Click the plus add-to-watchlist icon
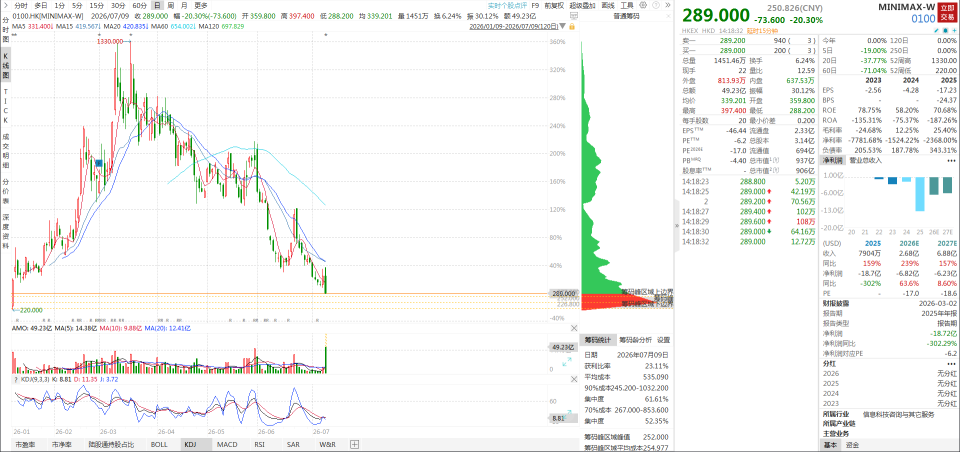 954,31
